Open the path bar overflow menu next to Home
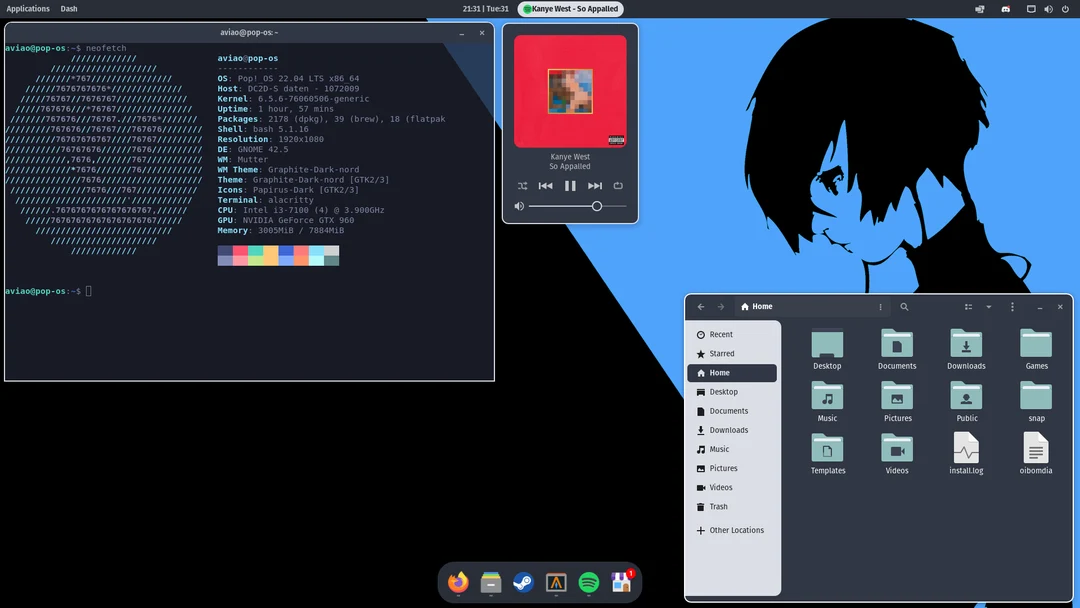Image resolution: width=1080 pixels, height=608 pixels. [880, 306]
